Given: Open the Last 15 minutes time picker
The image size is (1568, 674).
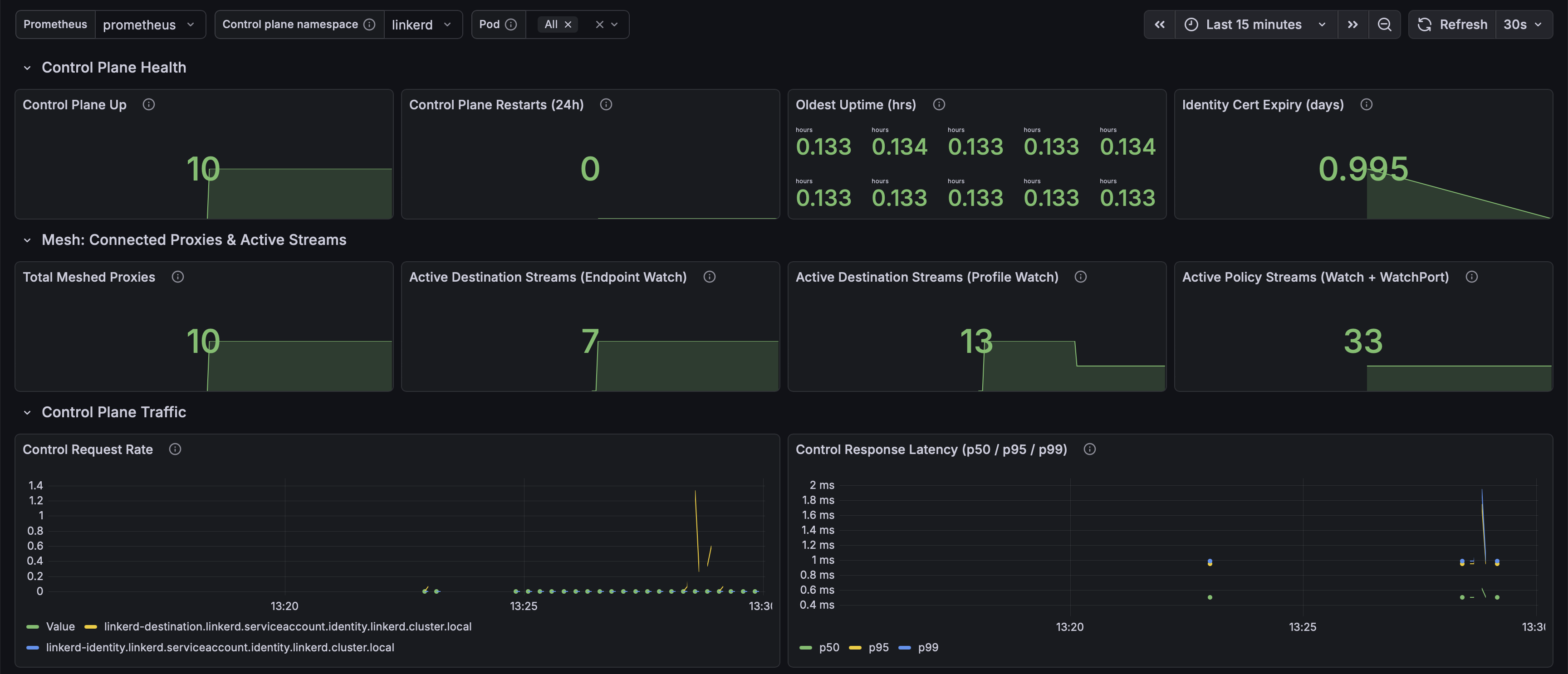Looking at the screenshot, I should point(1256,24).
